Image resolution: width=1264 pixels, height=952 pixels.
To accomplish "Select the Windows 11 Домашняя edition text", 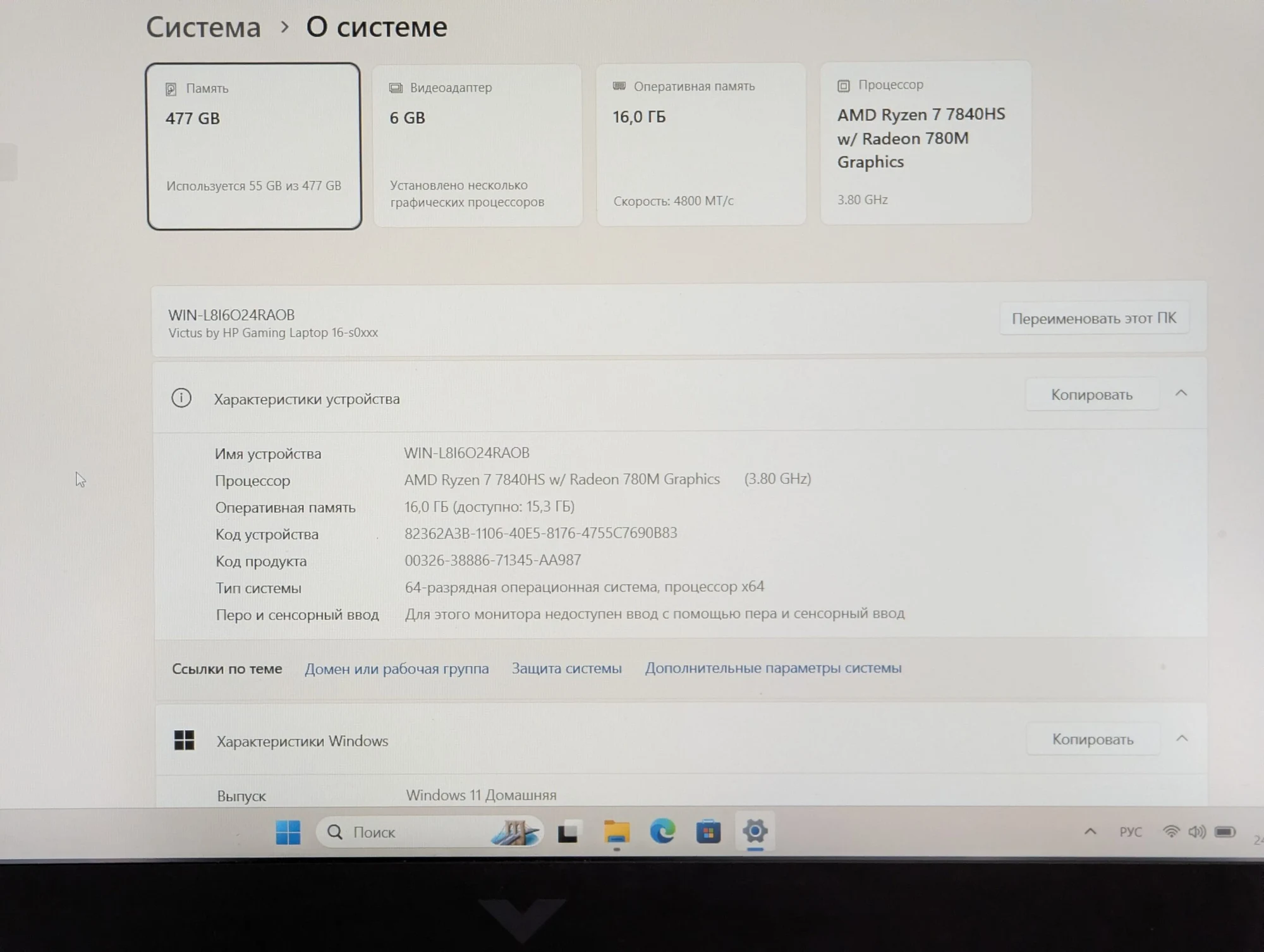I will coord(482,795).
